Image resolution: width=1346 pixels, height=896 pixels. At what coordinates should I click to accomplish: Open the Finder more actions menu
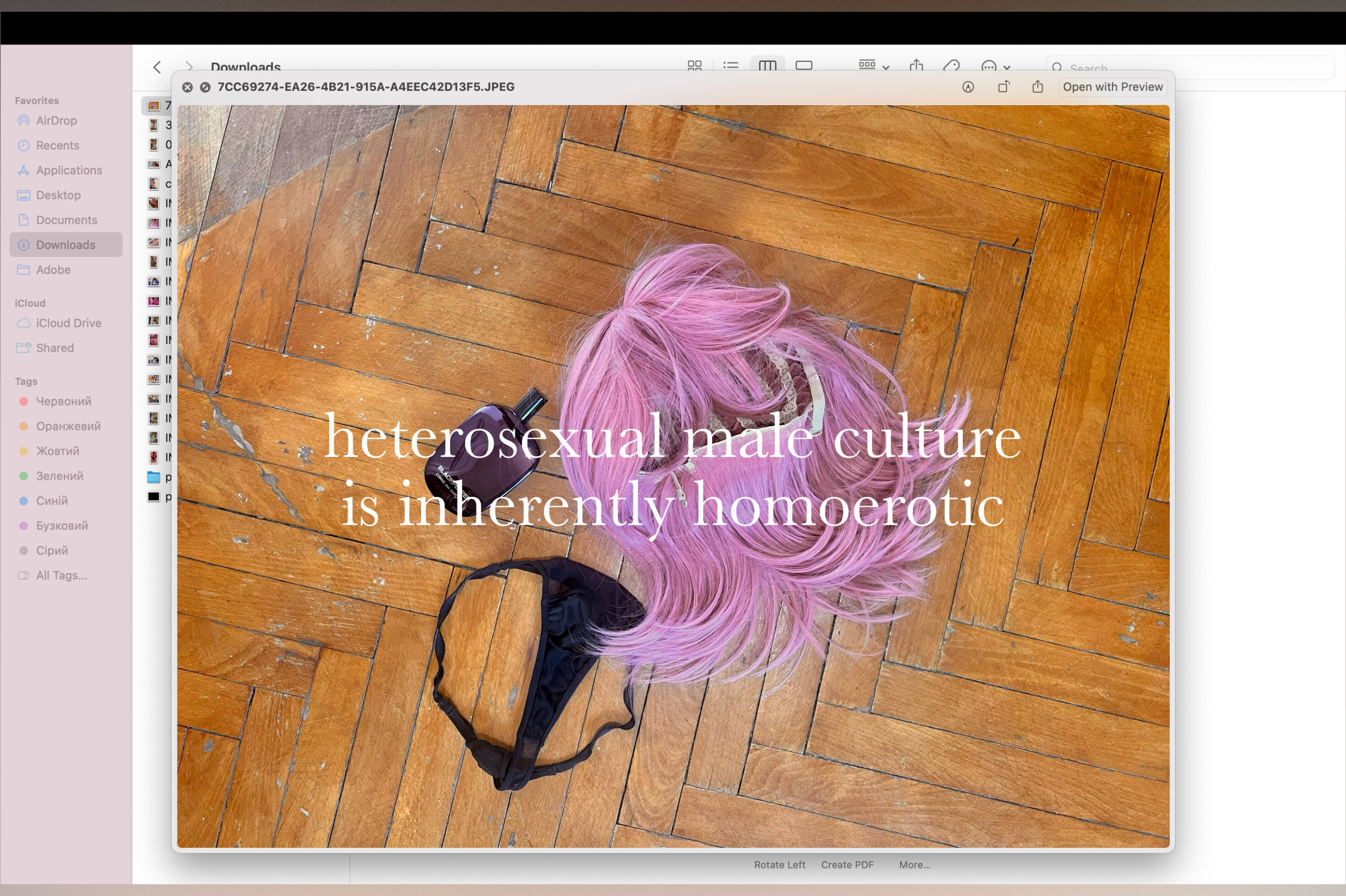point(995,67)
